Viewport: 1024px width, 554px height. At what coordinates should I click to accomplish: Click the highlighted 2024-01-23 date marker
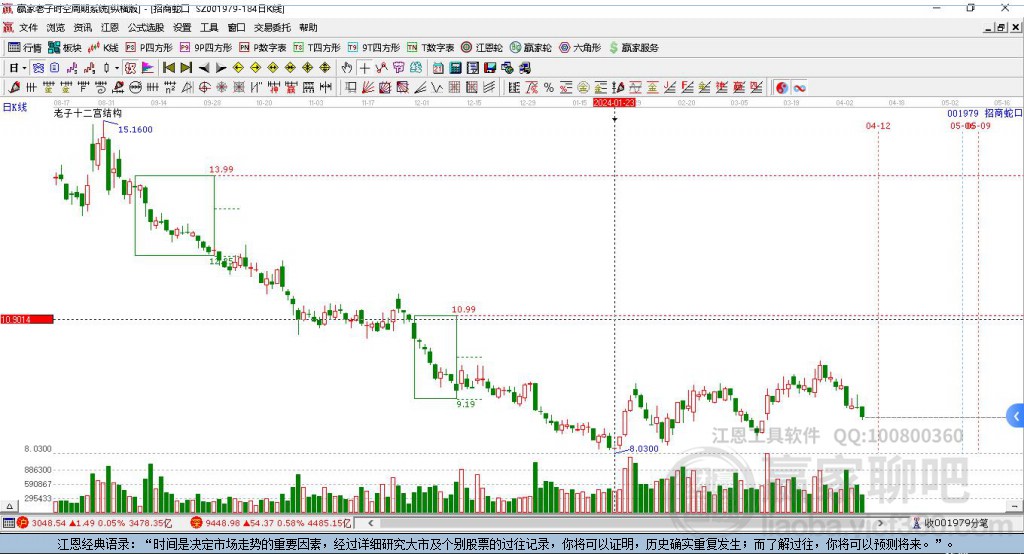[x=614, y=103]
